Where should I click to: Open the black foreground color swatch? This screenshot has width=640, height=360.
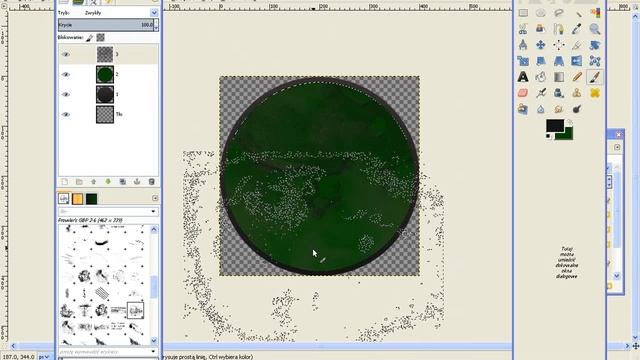point(555,126)
